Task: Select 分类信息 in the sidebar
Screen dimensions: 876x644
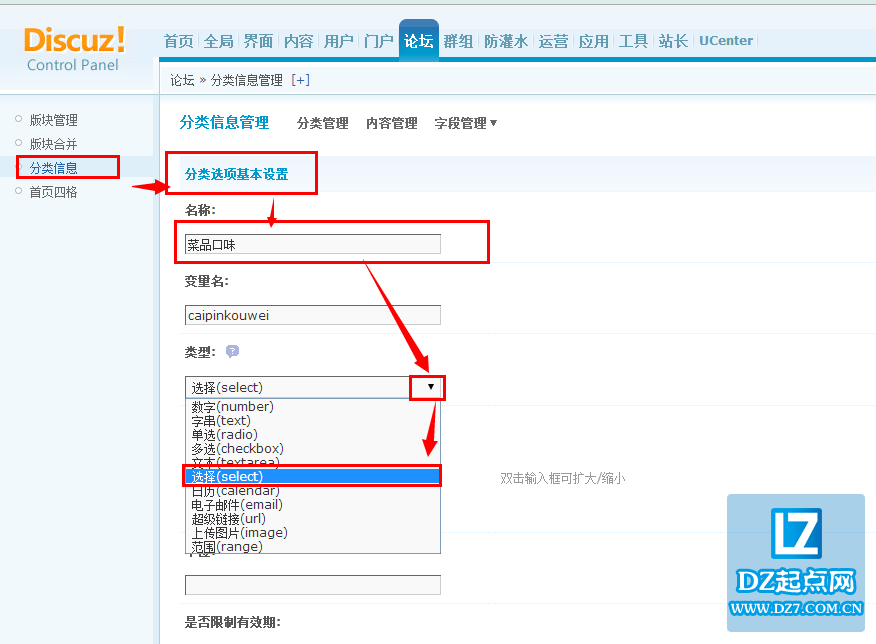Action: click(x=54, y=168)
